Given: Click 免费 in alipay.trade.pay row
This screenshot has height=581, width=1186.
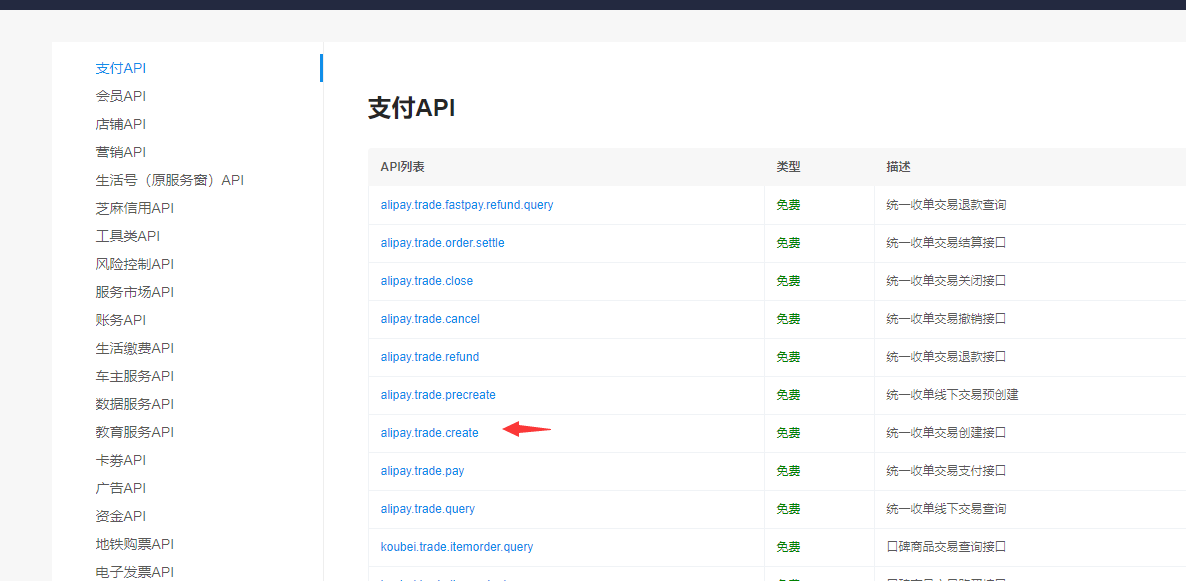Looking at the screenshot, I should tap(788, 471).
